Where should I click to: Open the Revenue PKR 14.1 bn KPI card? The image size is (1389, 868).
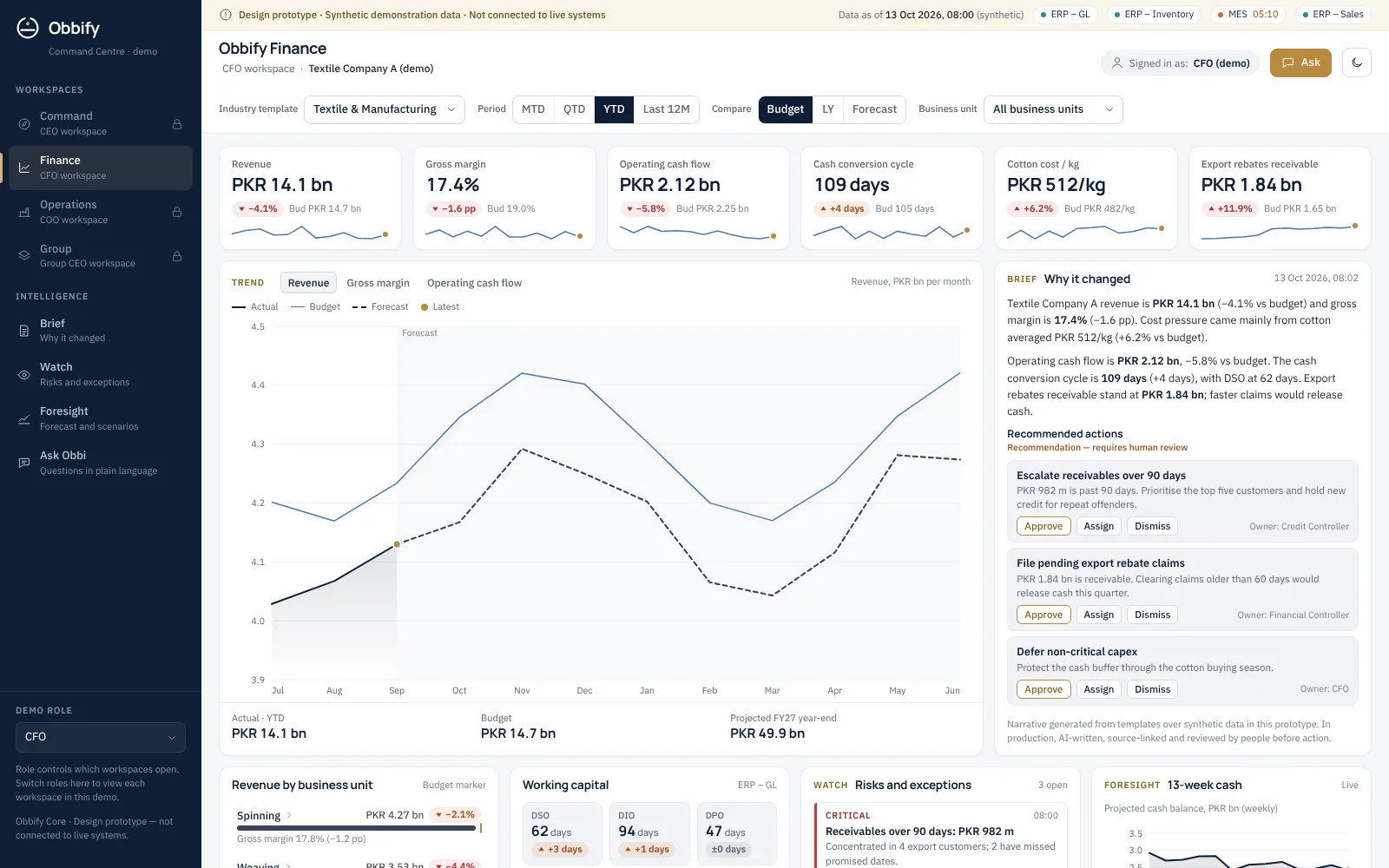tap(310, 198)
